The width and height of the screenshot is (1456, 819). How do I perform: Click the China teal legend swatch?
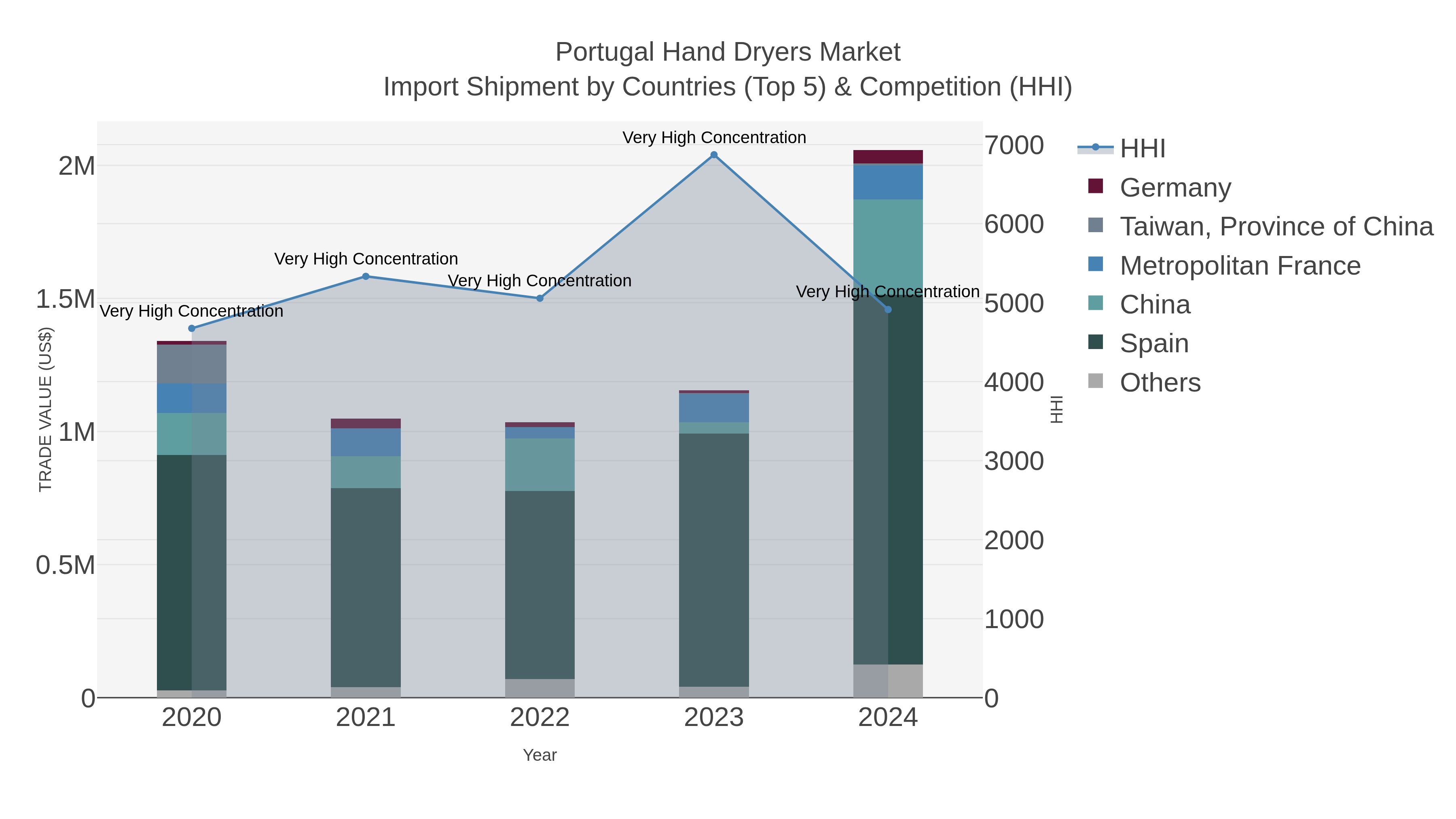(x=1095, y=303)
